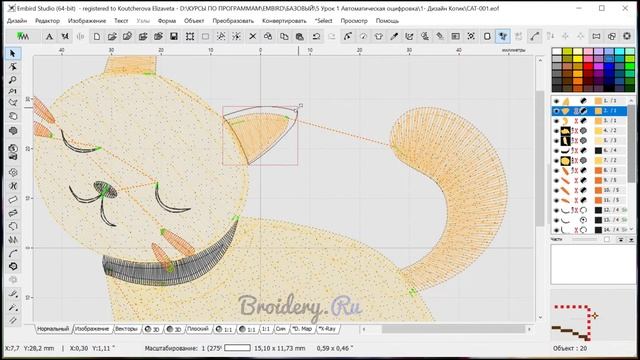Click the object list scroll up arrow

coord(631,100)
